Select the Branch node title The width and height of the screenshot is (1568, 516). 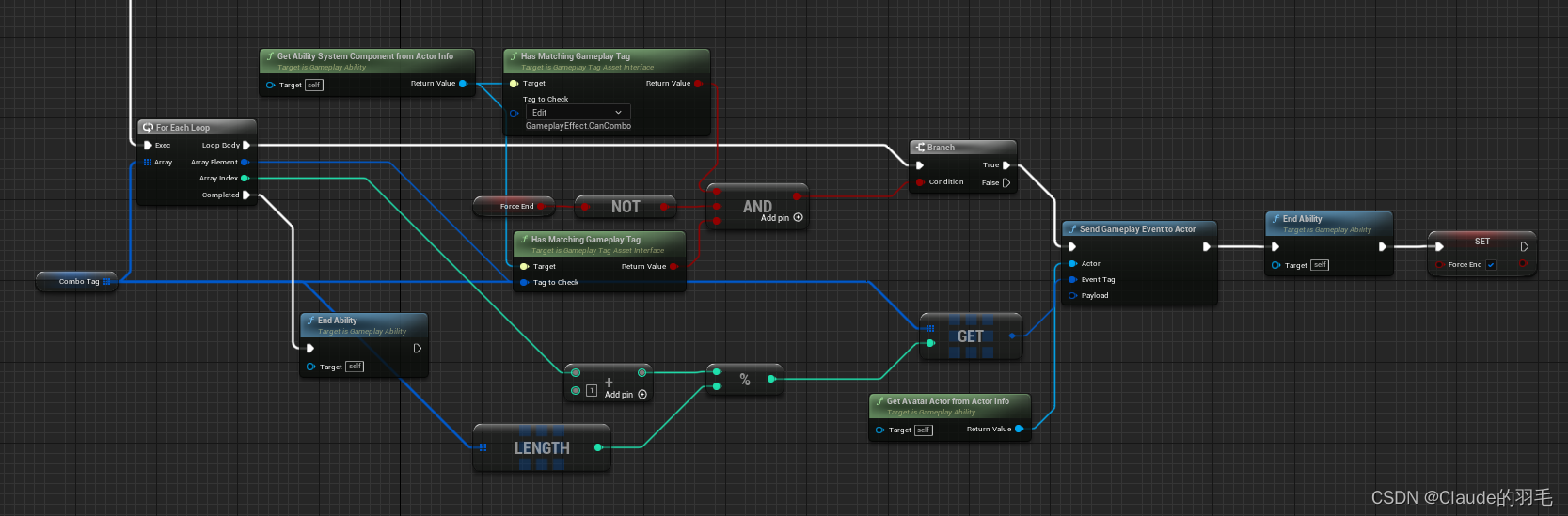tap(941, 148)
